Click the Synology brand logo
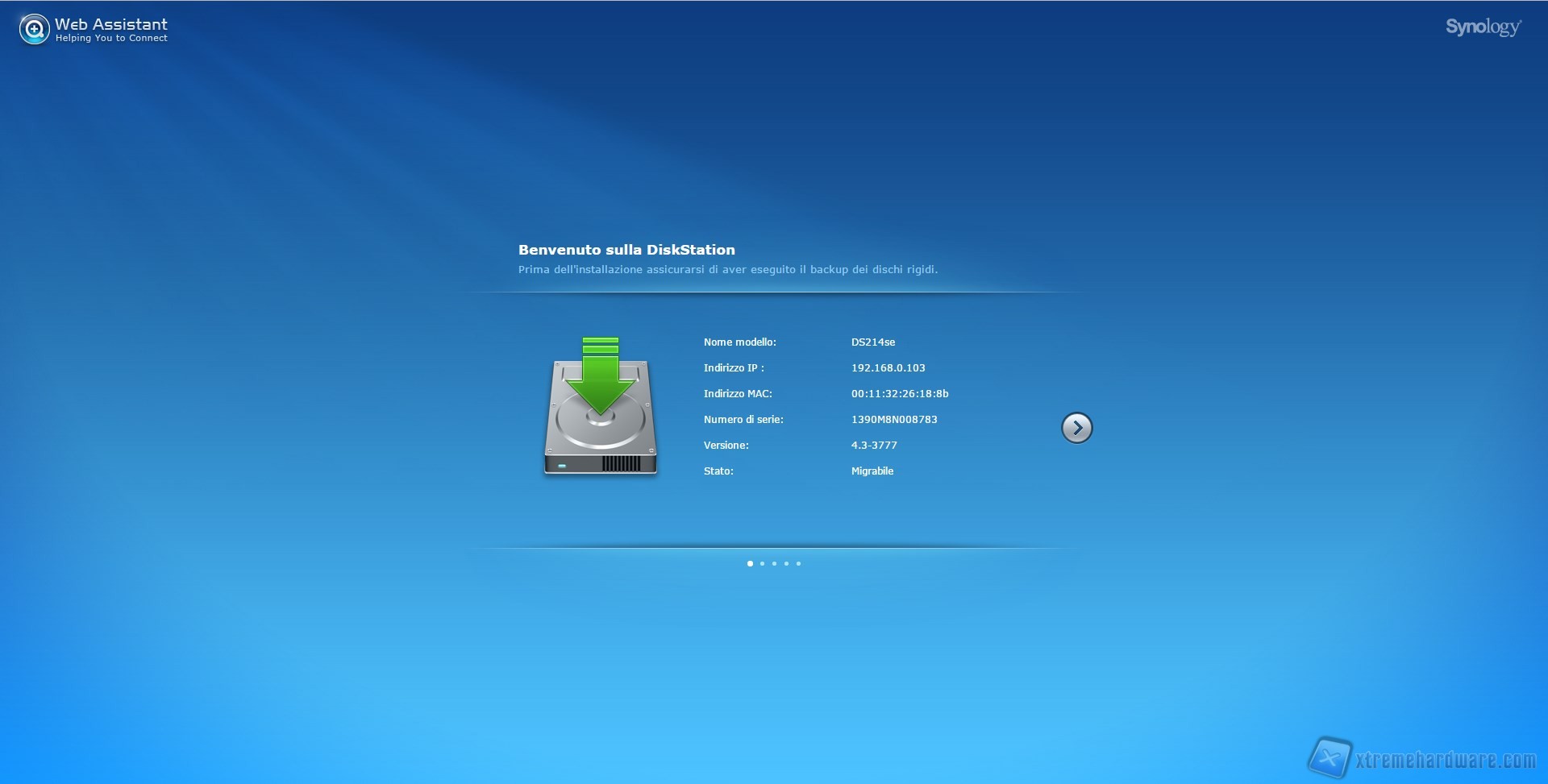 [x=1483, y=27]
